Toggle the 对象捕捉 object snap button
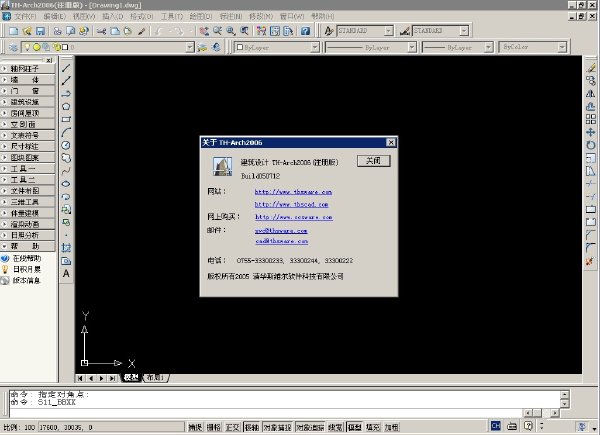The width and height of the screenshot is (600, 435). pyautogui.click(x=277, y=427)
